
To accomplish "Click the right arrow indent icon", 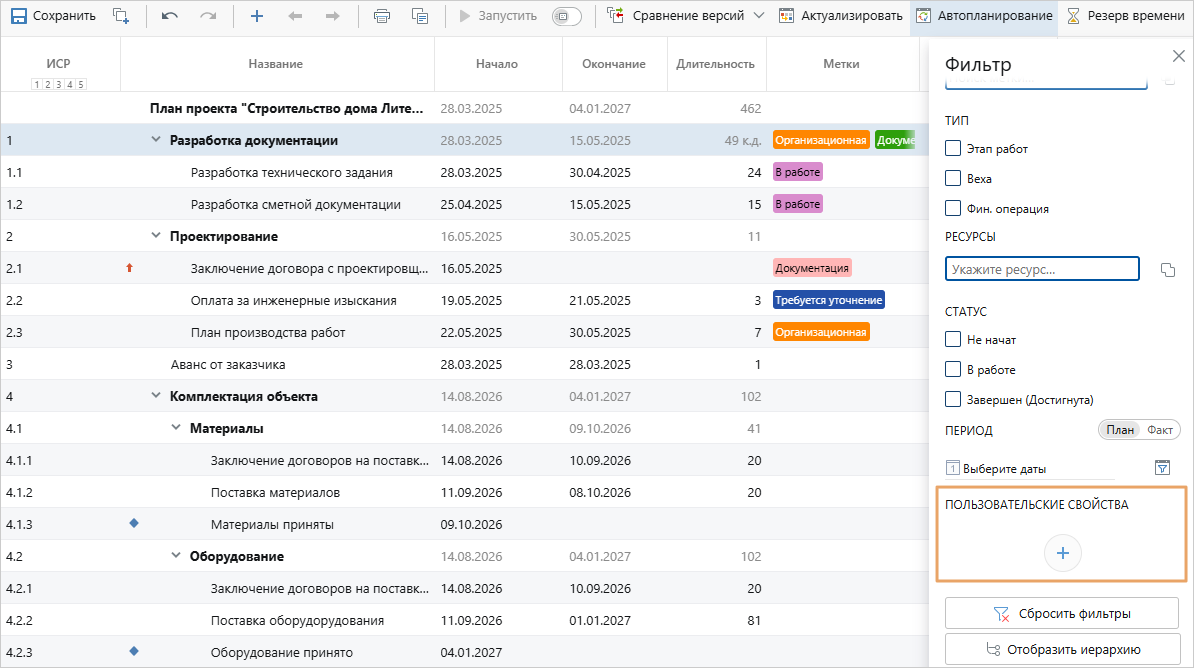I will (x=332, y=16).
